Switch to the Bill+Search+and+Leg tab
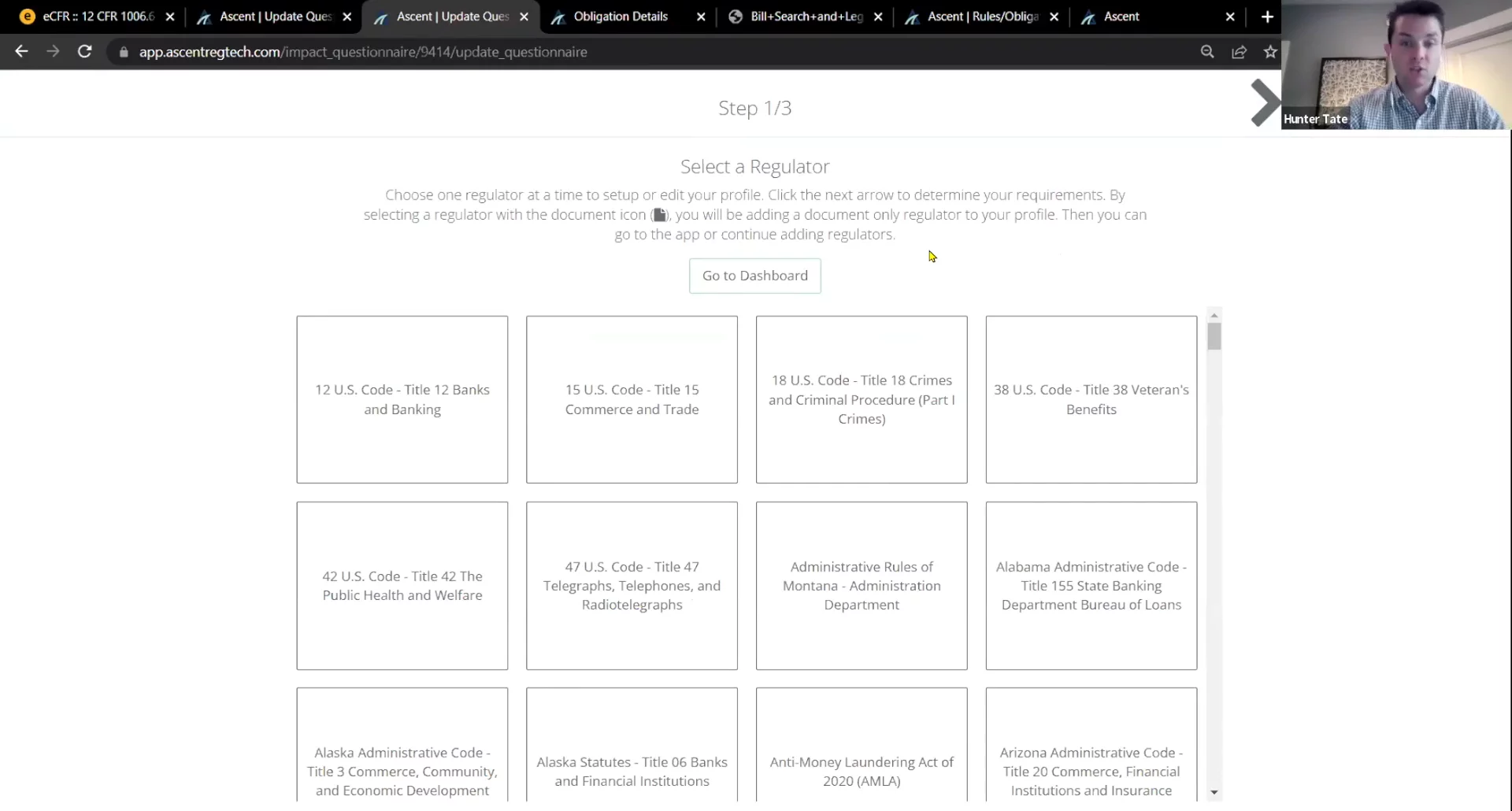 [x=806, y=17]
